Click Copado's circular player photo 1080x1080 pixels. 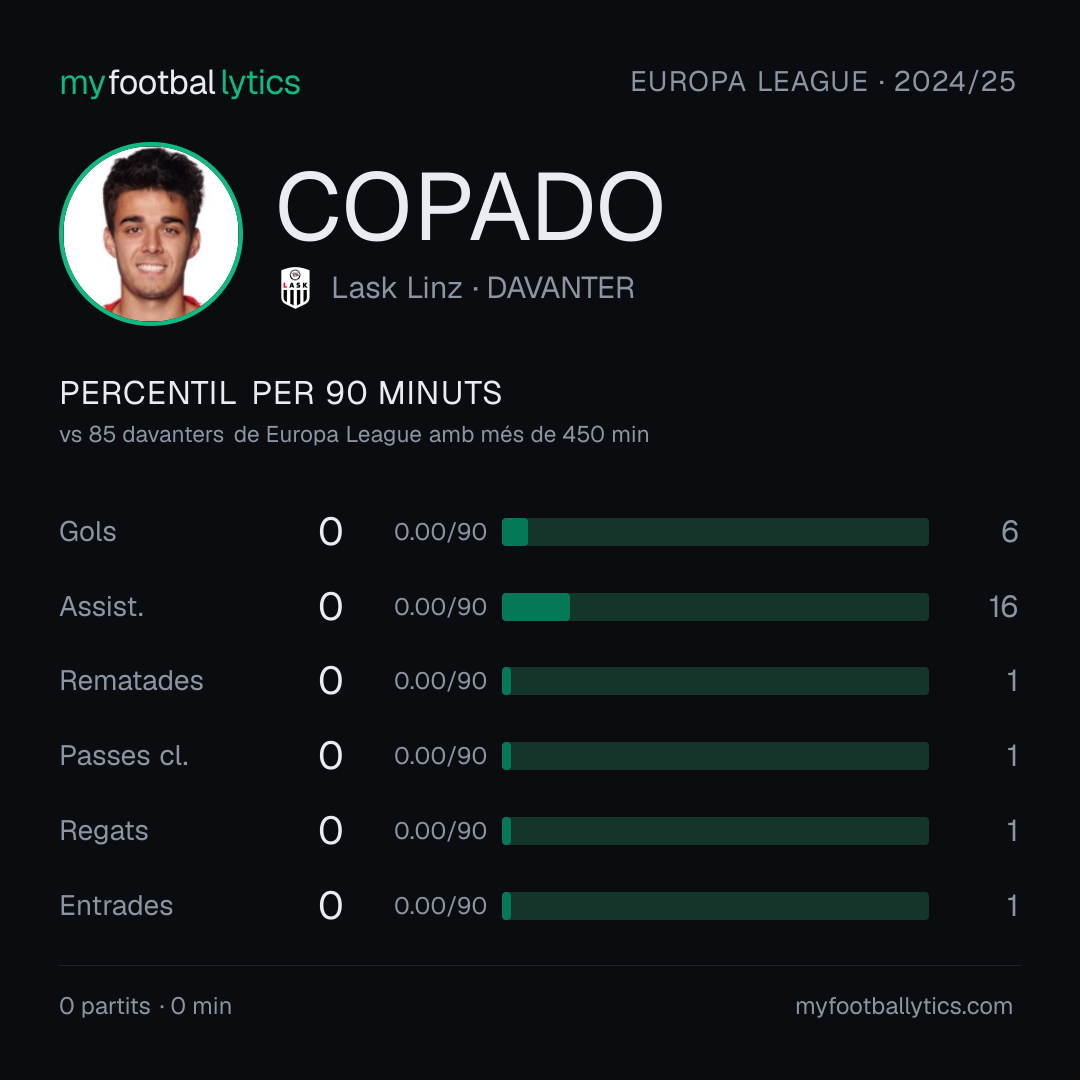click(x=151, y=233)
